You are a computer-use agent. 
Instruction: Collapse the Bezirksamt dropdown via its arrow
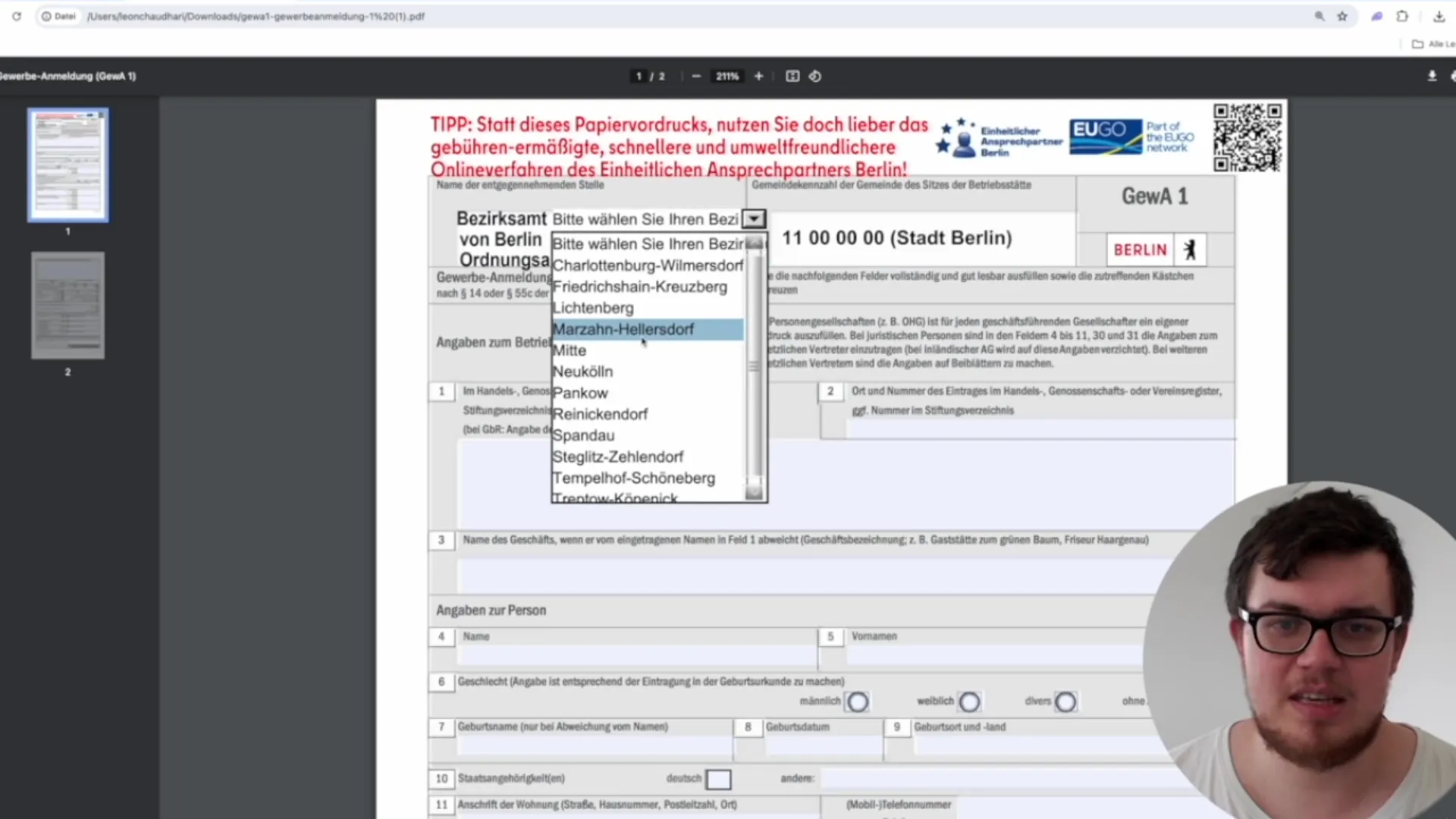coord(754,219)
